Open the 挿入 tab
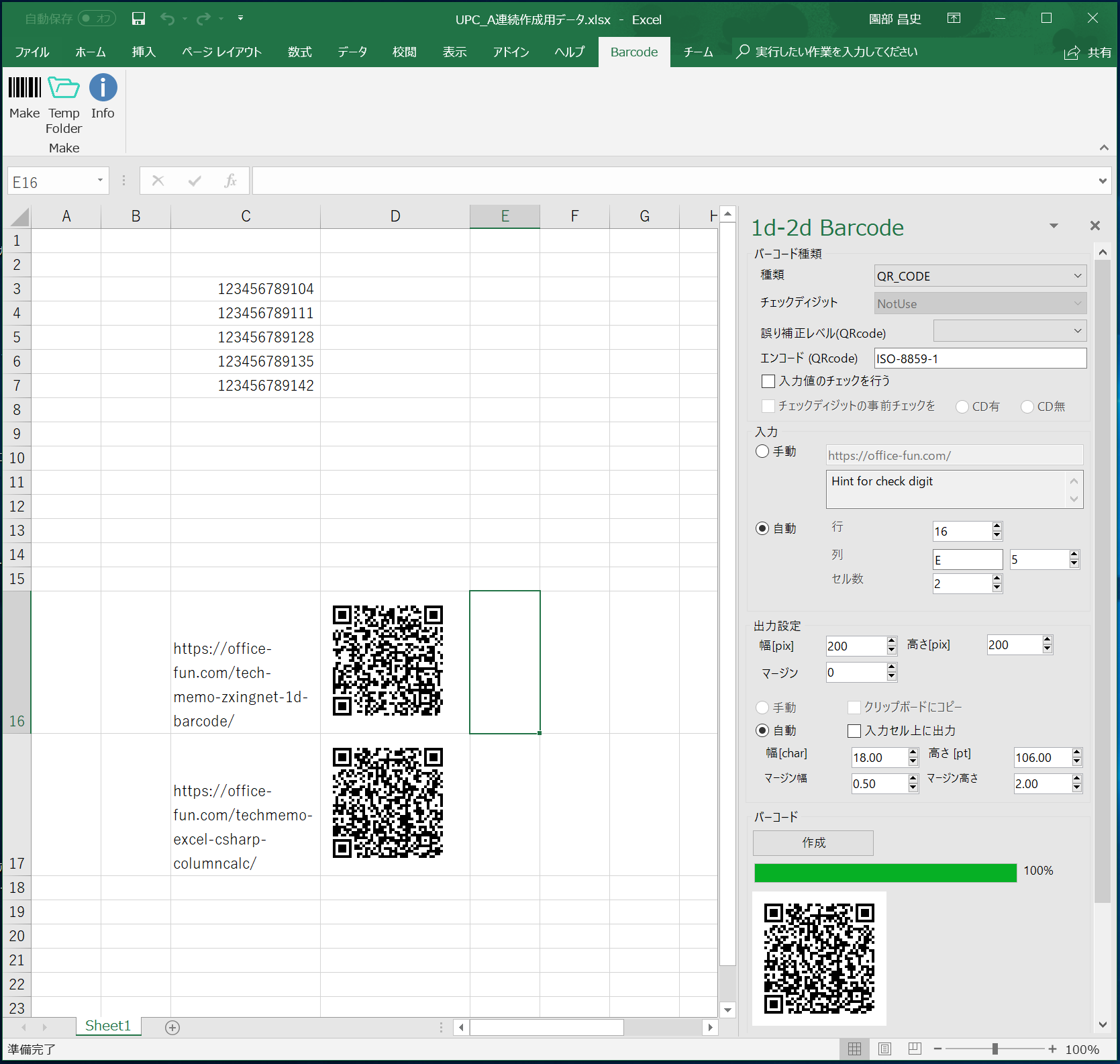1120x1064 pixels. (144, 52)
